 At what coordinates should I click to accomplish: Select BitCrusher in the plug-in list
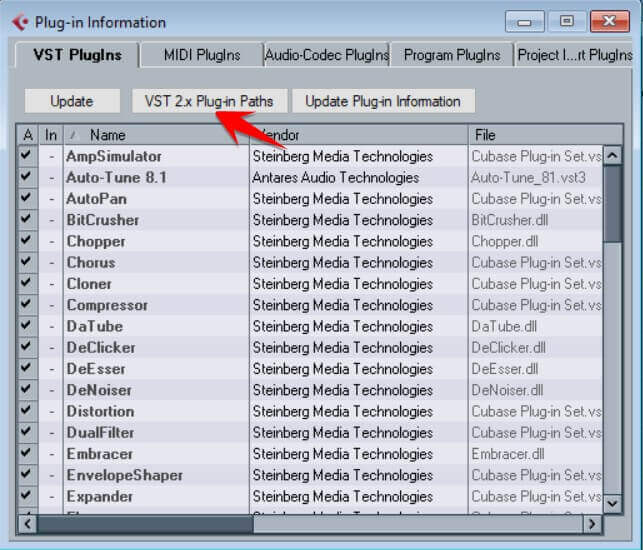(x=103, y=220)
